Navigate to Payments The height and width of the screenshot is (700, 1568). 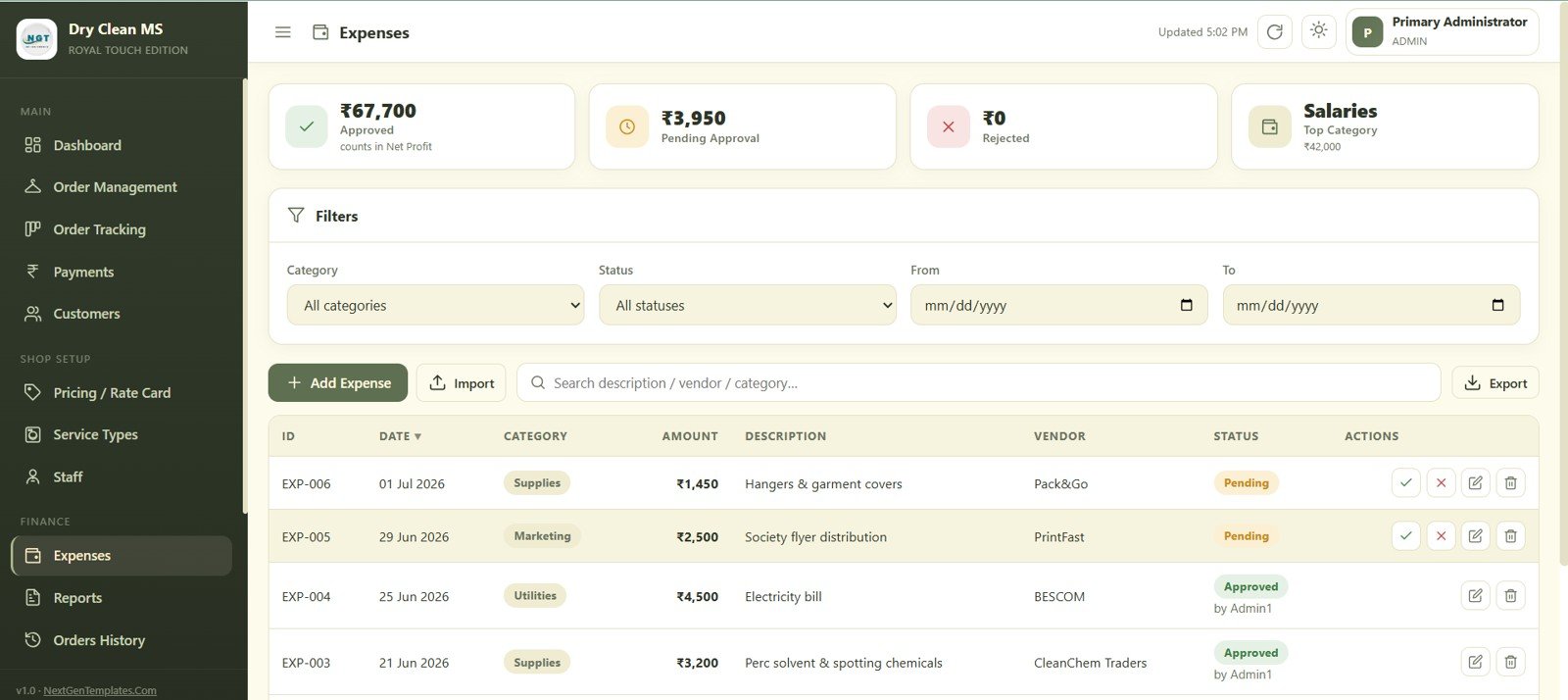pyautogui.click(x=122, y=272)
